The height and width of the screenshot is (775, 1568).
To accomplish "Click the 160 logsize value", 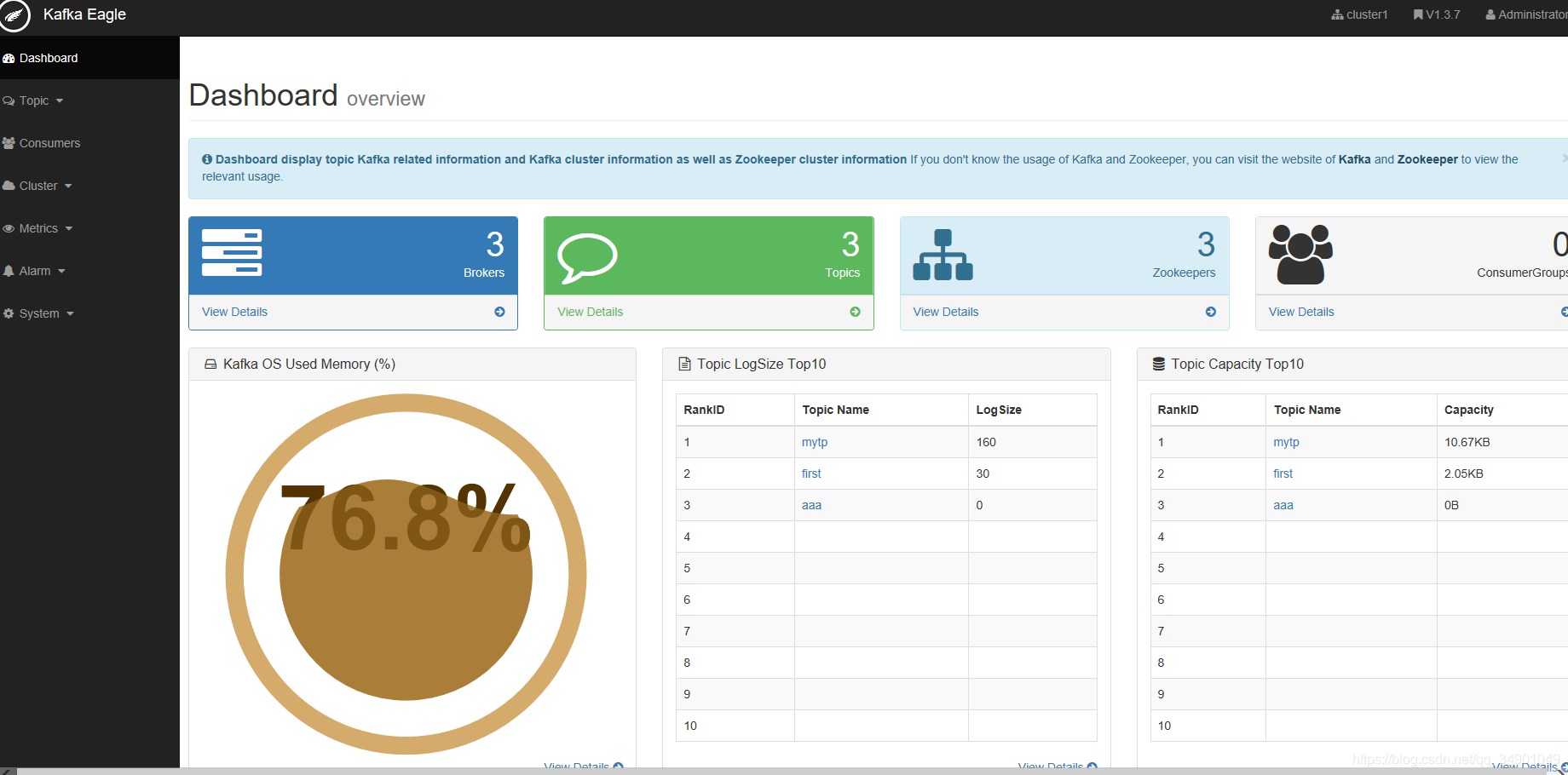I will click(986, 442).
